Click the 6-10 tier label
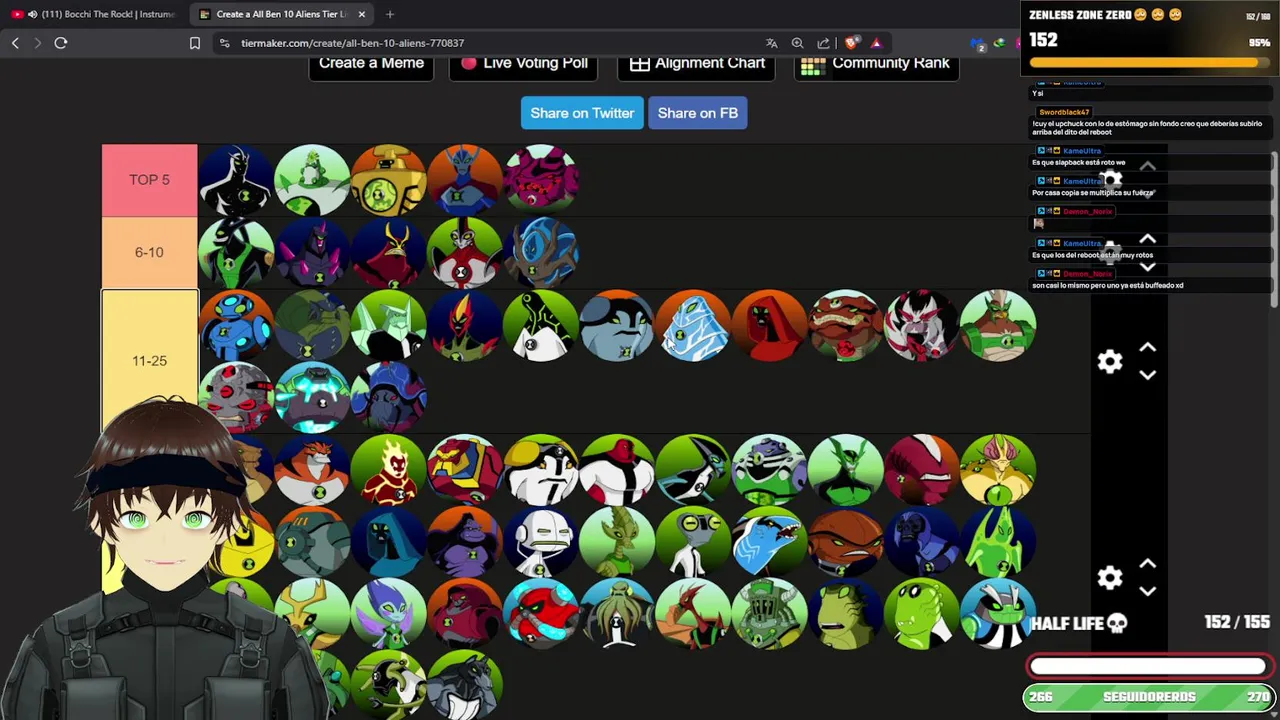Image resolution: width=1280 pixels, height=720 pixels. click(x=149, y=252)
